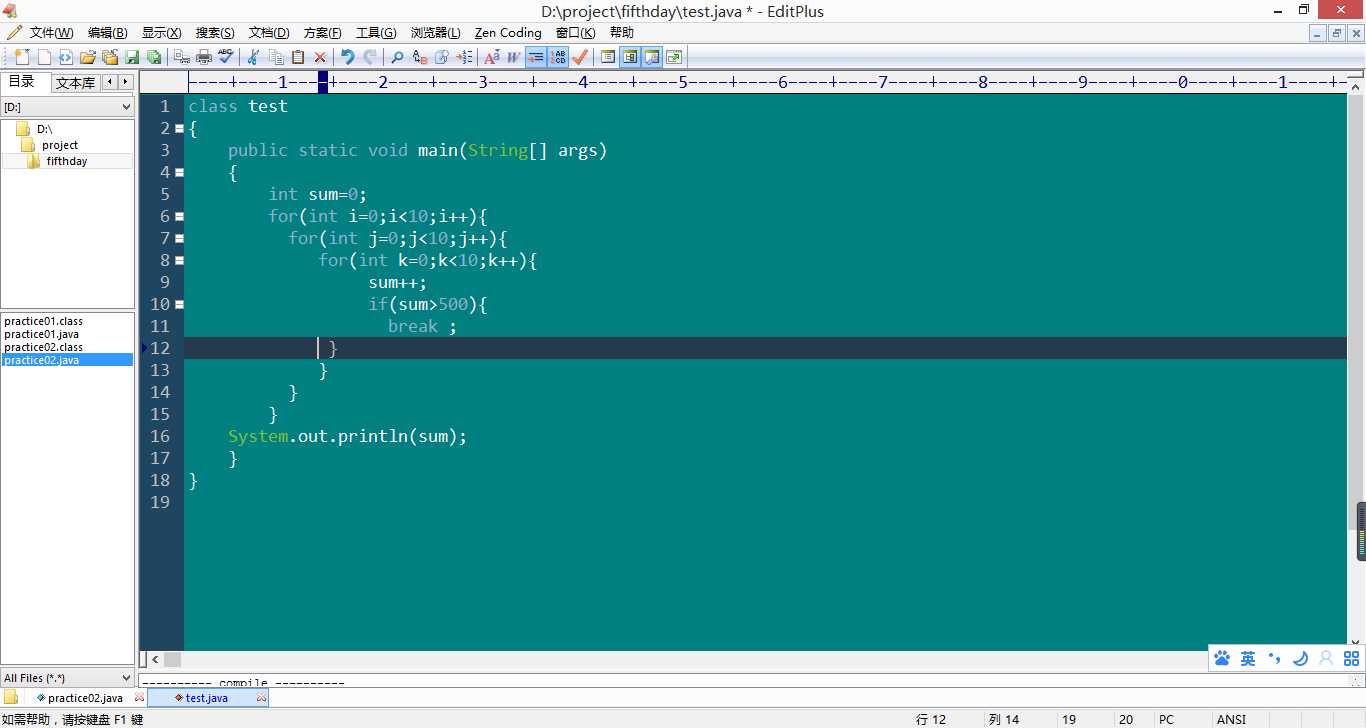Create a new normal text document
The image size is (1366, 728).
pos(44,57)
